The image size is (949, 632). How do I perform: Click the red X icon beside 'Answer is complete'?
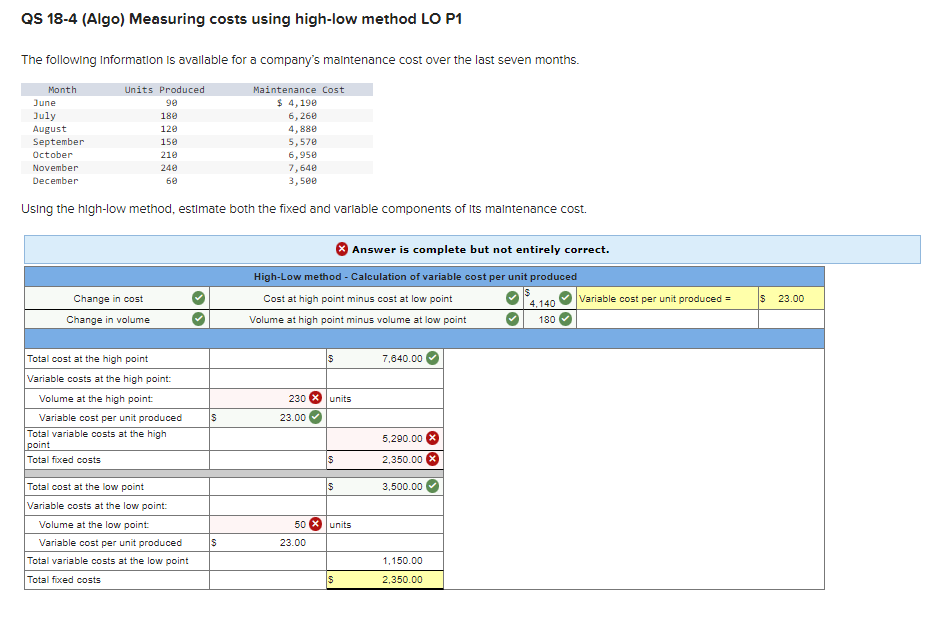(x=342, y=249)
